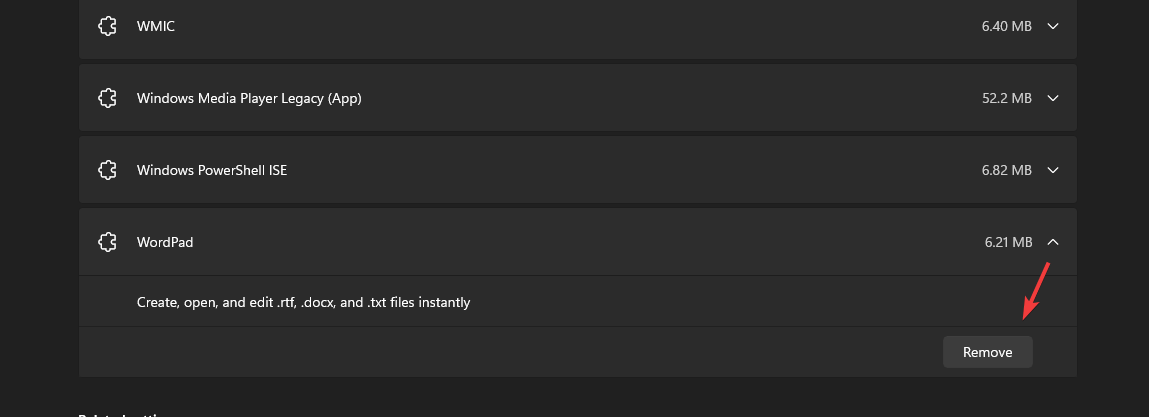Collapse the WordPad entry chevron
Viewport: 1149px width, 417px height.
pos(1052,242)
